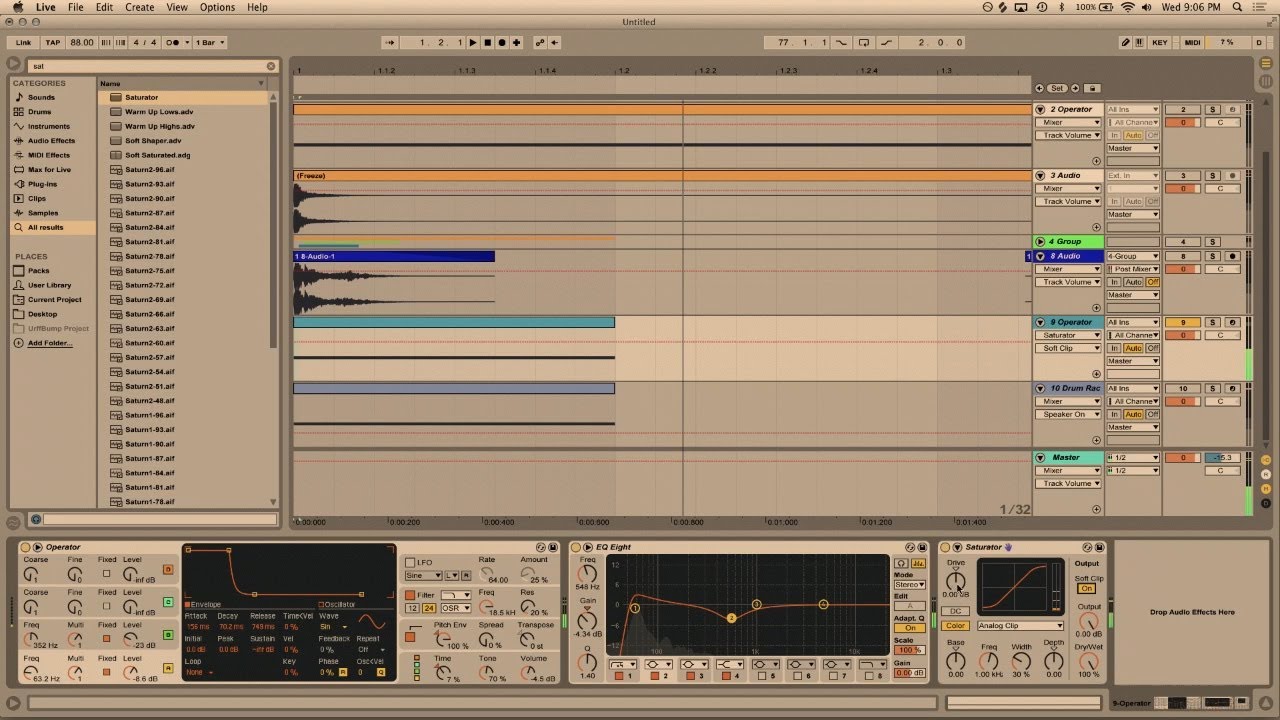Open the Help menu

click(257, 7)
